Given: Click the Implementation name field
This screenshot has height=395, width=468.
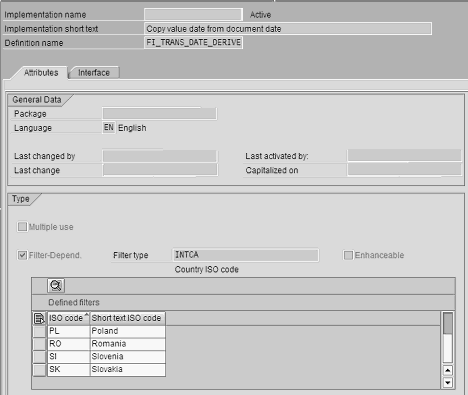Looking at the screenshot, I should pyautogui.click(x=193, y=15).
